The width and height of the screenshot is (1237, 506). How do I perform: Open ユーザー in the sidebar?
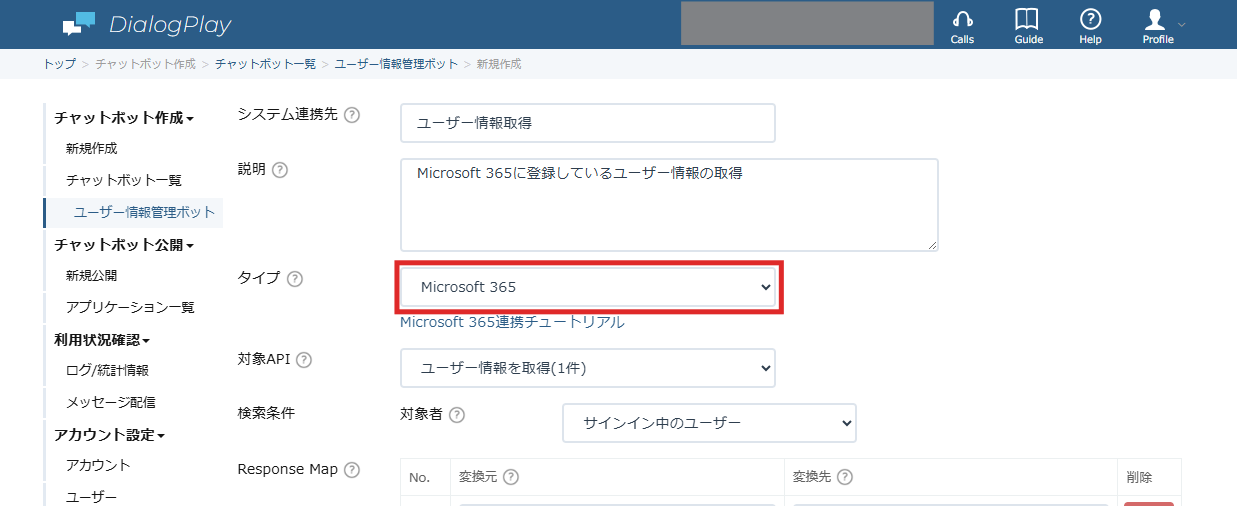tap(92, 497)
